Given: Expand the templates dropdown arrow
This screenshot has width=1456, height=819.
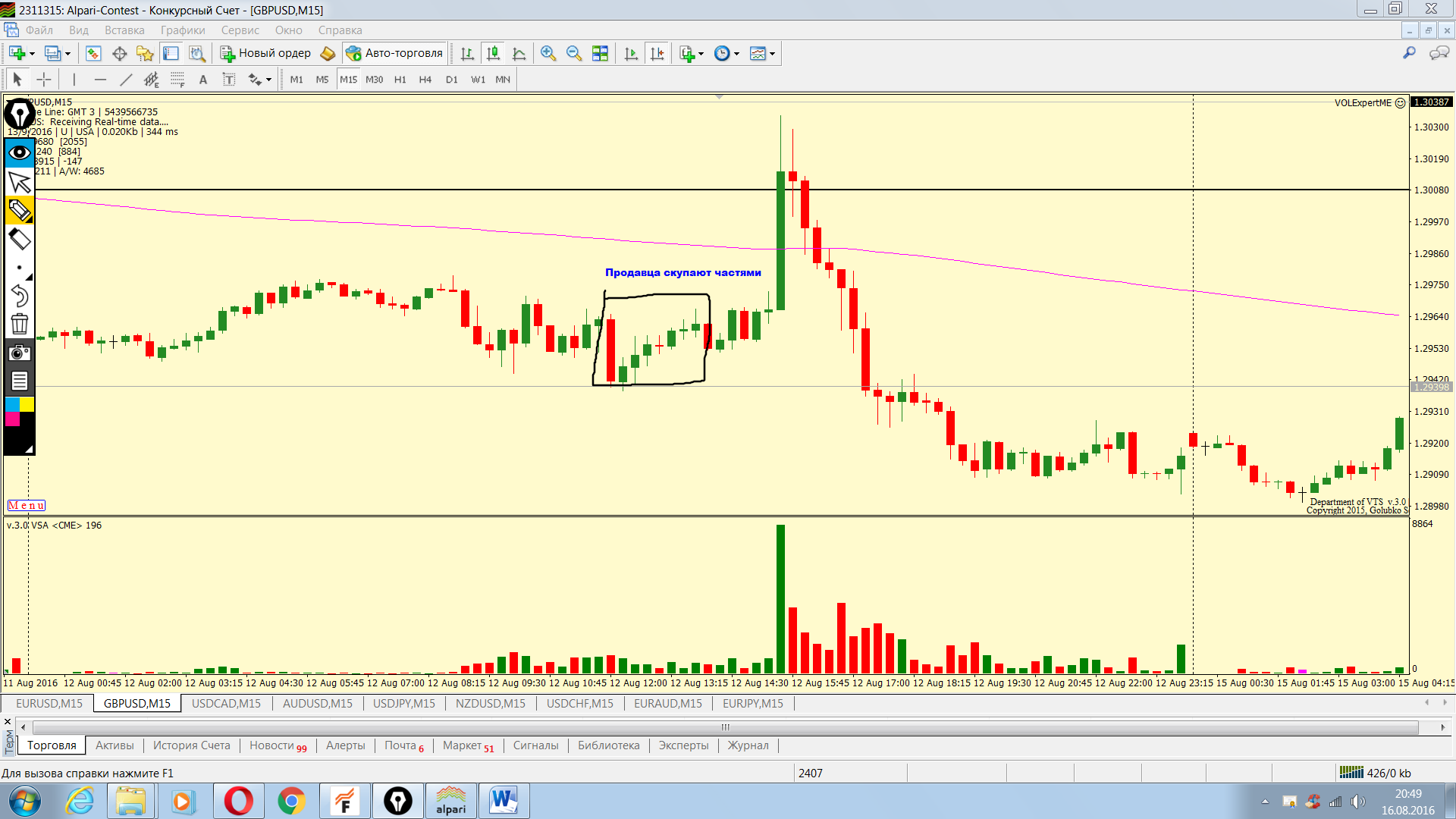Looking at the screenshot, I should [x=772, y=54].
